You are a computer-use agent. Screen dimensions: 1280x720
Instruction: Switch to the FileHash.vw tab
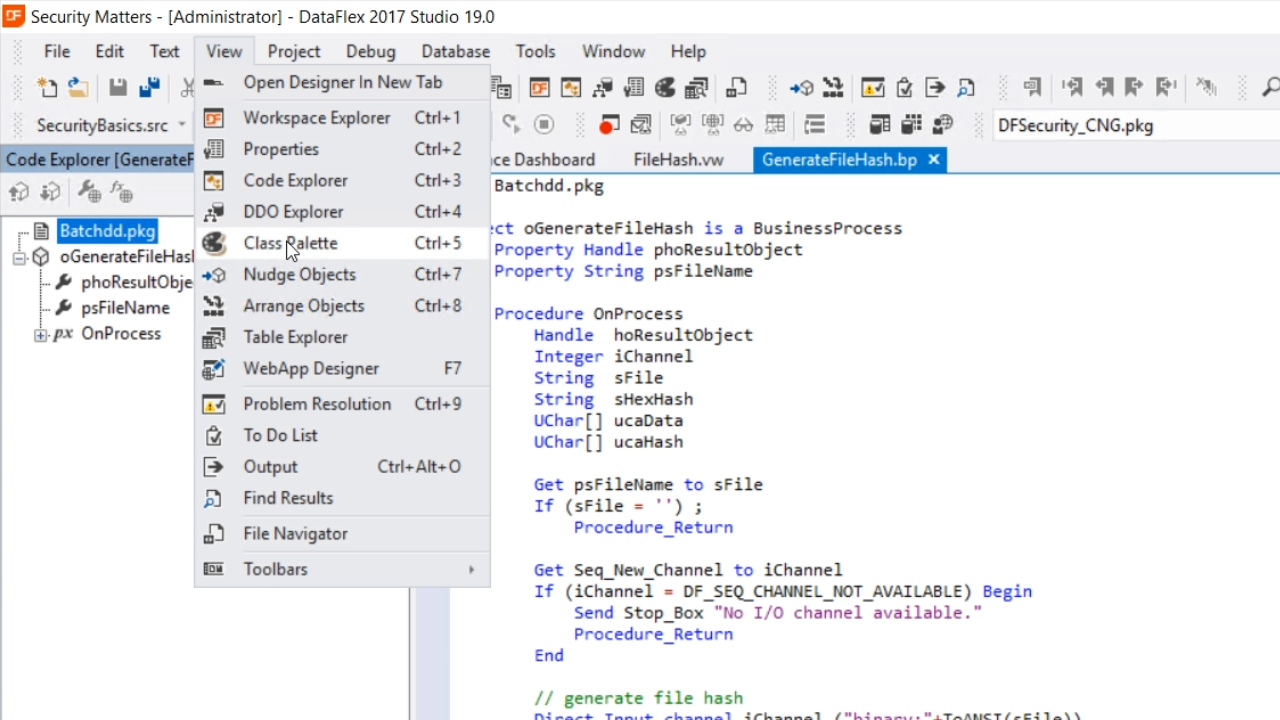[678, 160]
